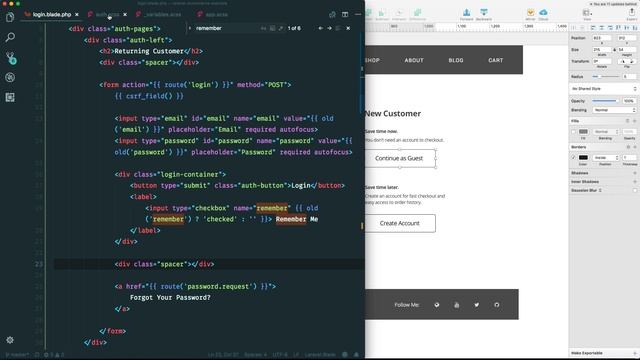The image size is (640, 360).
Task: Click the Subtract boolean icon in Sketch
Action: pos(382,14)
